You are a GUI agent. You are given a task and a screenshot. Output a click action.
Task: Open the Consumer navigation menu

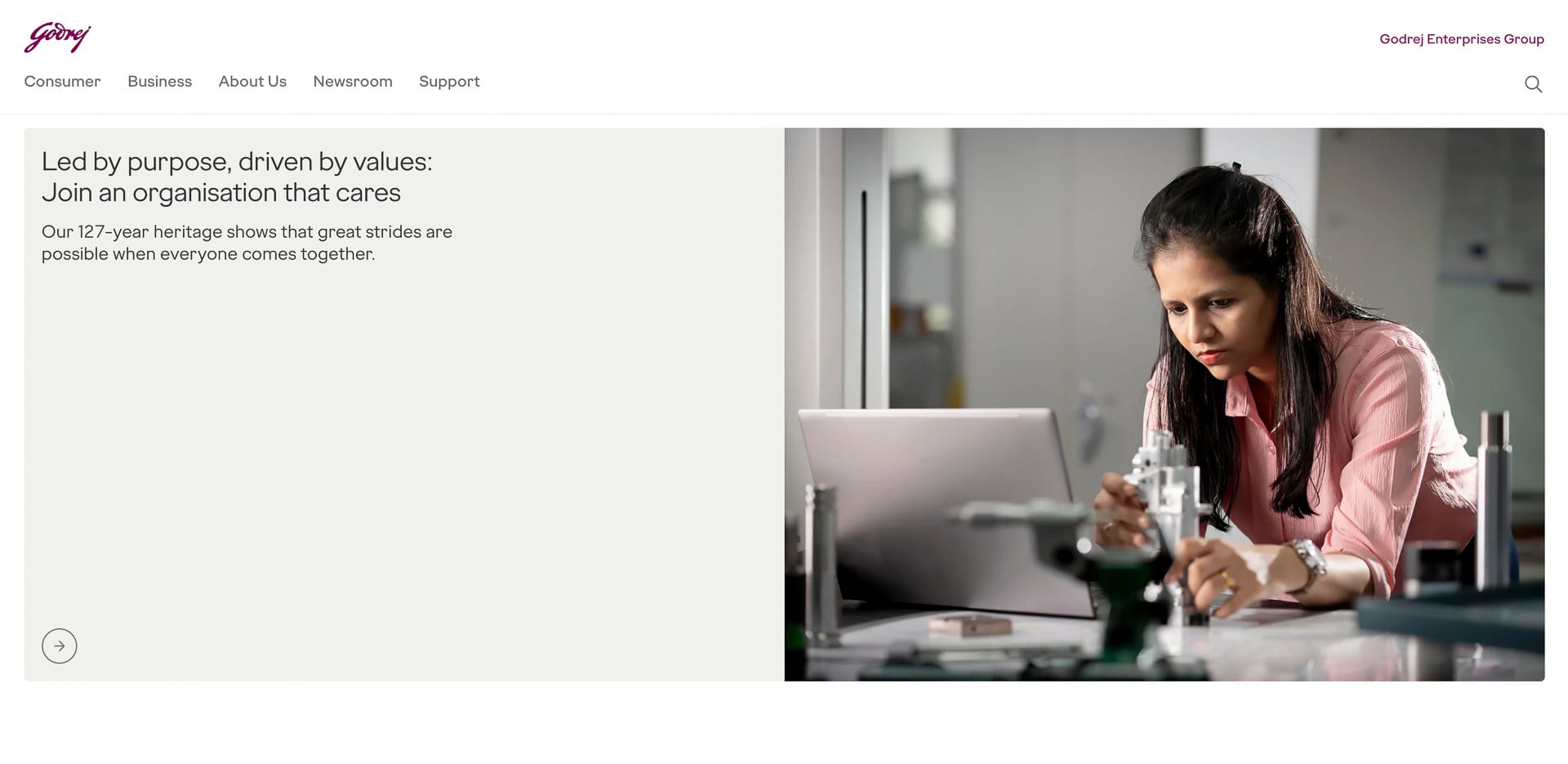pos(62,82)
